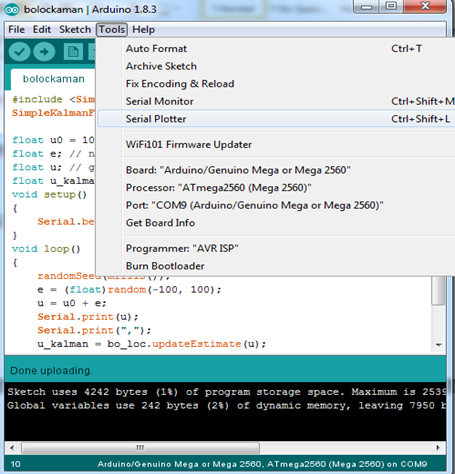Expand the Programmer AVR ISP submenu

[276, 248]
